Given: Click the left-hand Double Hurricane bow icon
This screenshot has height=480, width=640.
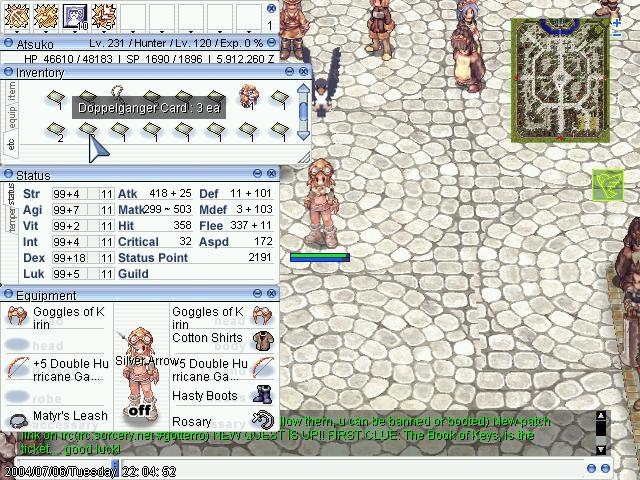Looking at the screenshot, I should 18,367.
